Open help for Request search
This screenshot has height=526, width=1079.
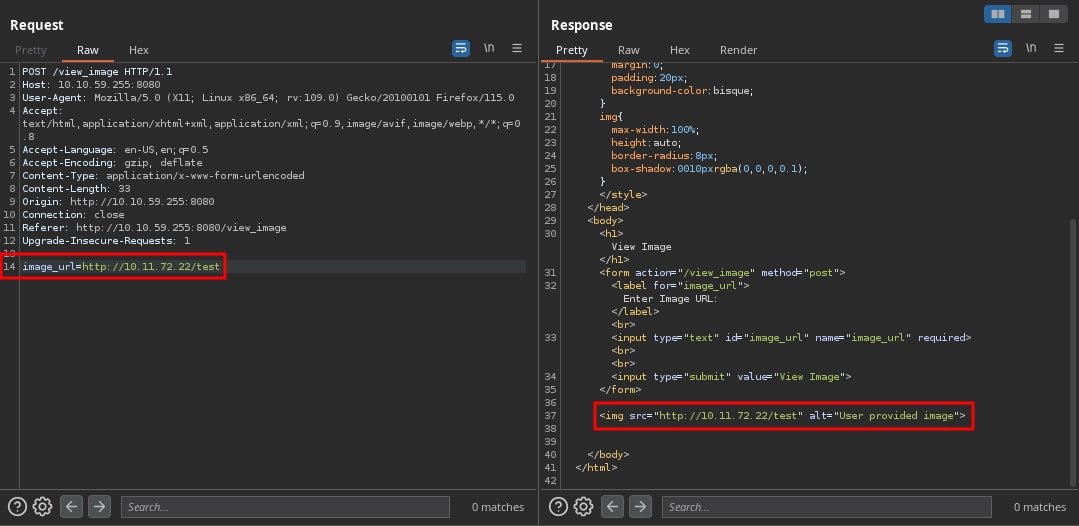17,507
